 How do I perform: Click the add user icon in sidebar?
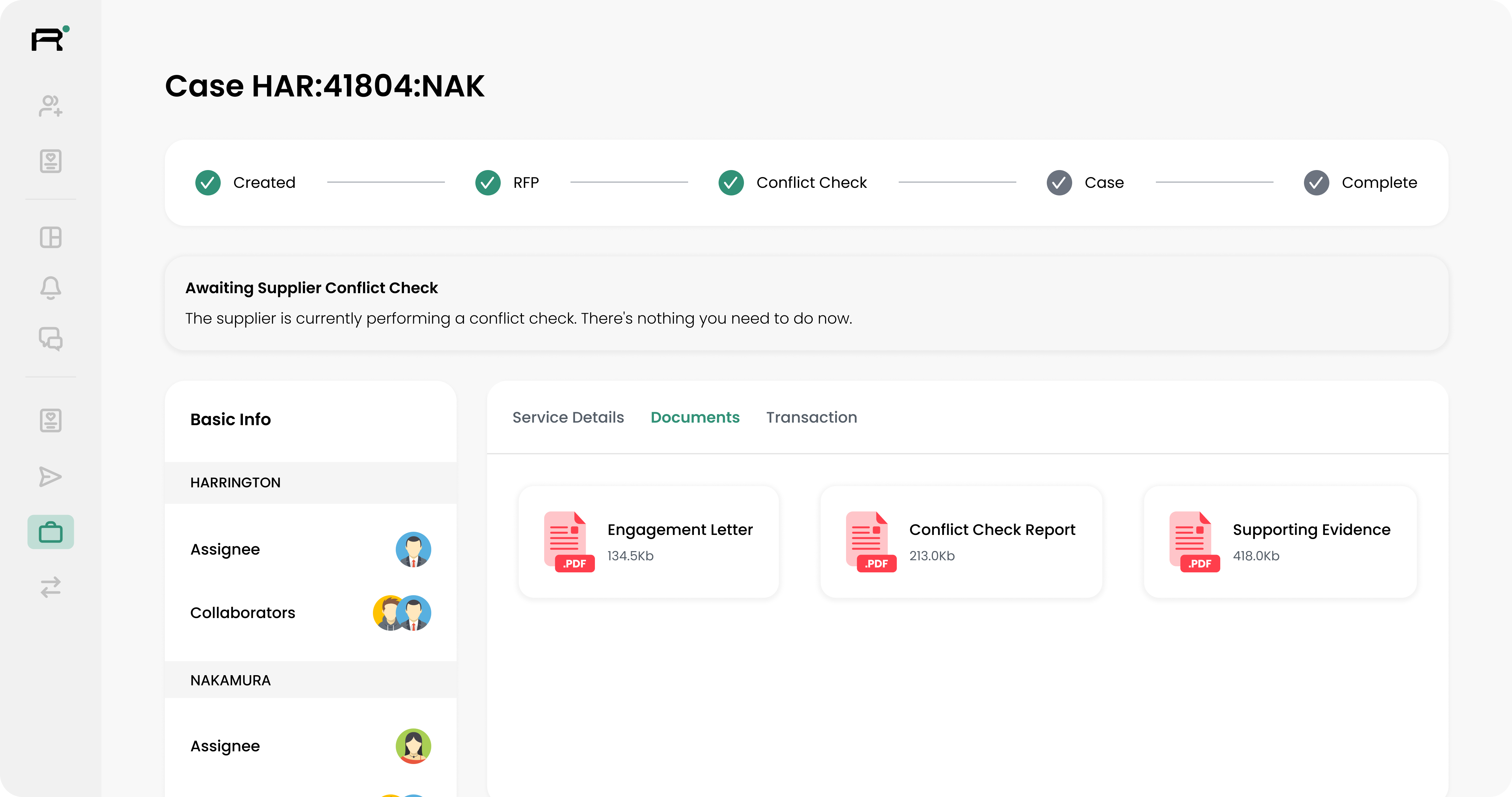[50, 106]
